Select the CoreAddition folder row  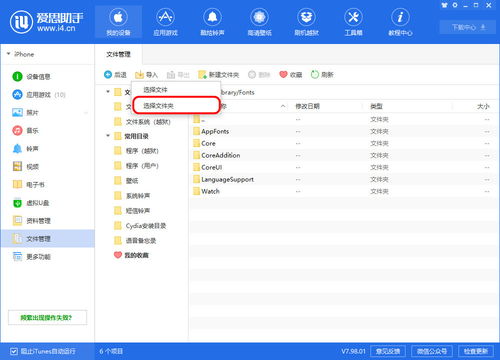tap(342, 155)
